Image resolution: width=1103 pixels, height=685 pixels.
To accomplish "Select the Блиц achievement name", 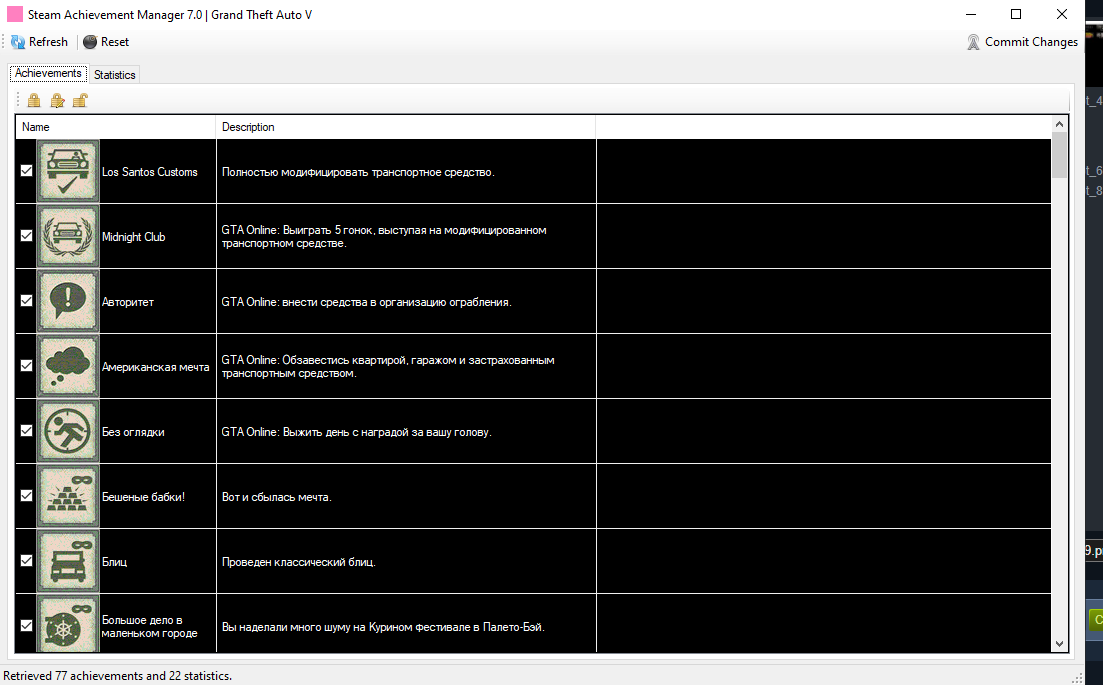I will coord(115,562).
